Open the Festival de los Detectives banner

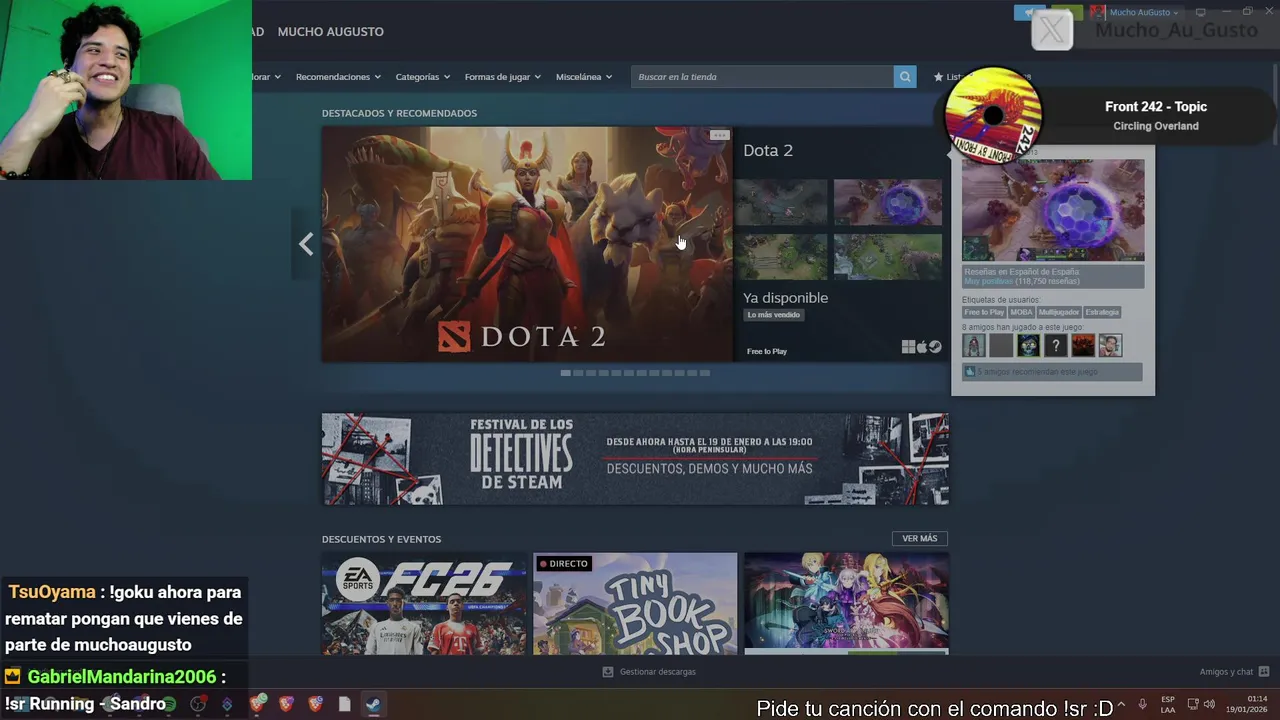point(635,459)
